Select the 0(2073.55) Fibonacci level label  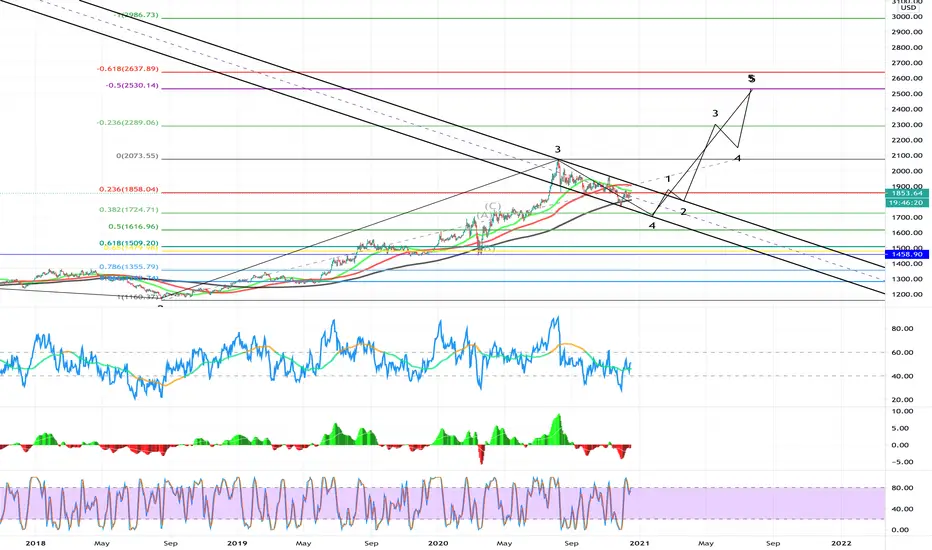click(x=137, y=156)
